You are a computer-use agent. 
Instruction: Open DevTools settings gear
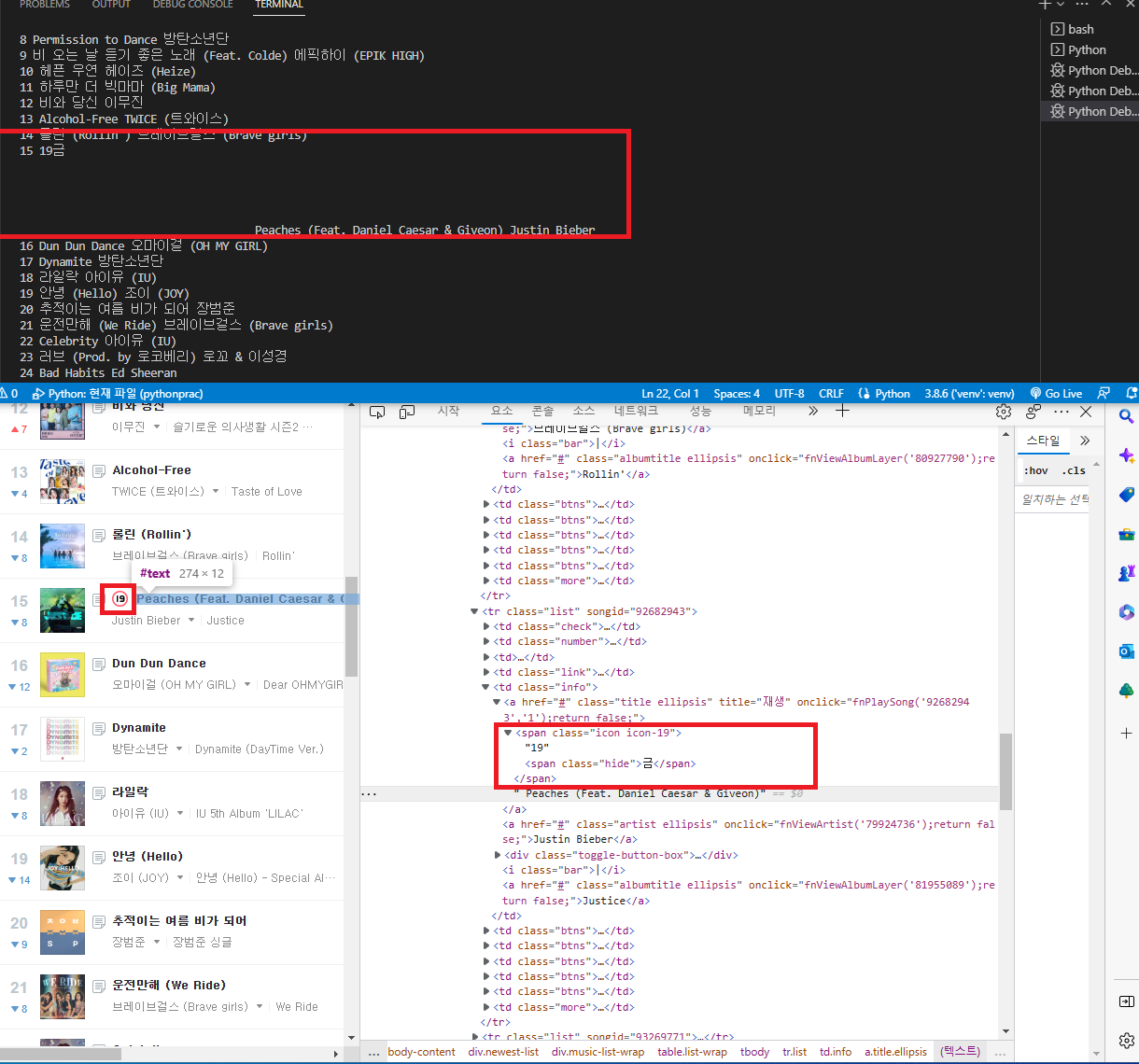[x=1004, y=412]
